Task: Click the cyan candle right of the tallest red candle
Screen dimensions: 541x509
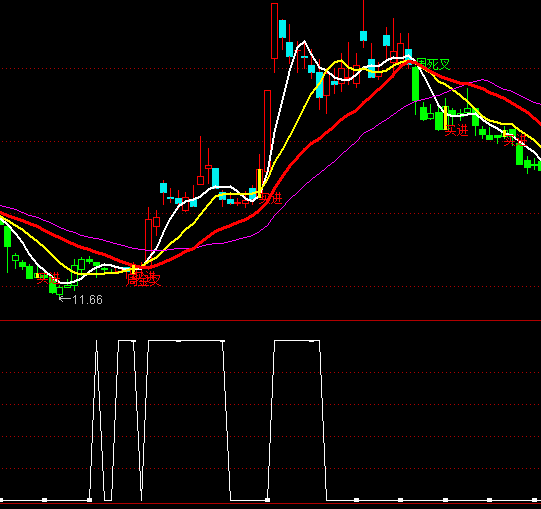Action: click(x=282, y=29)
